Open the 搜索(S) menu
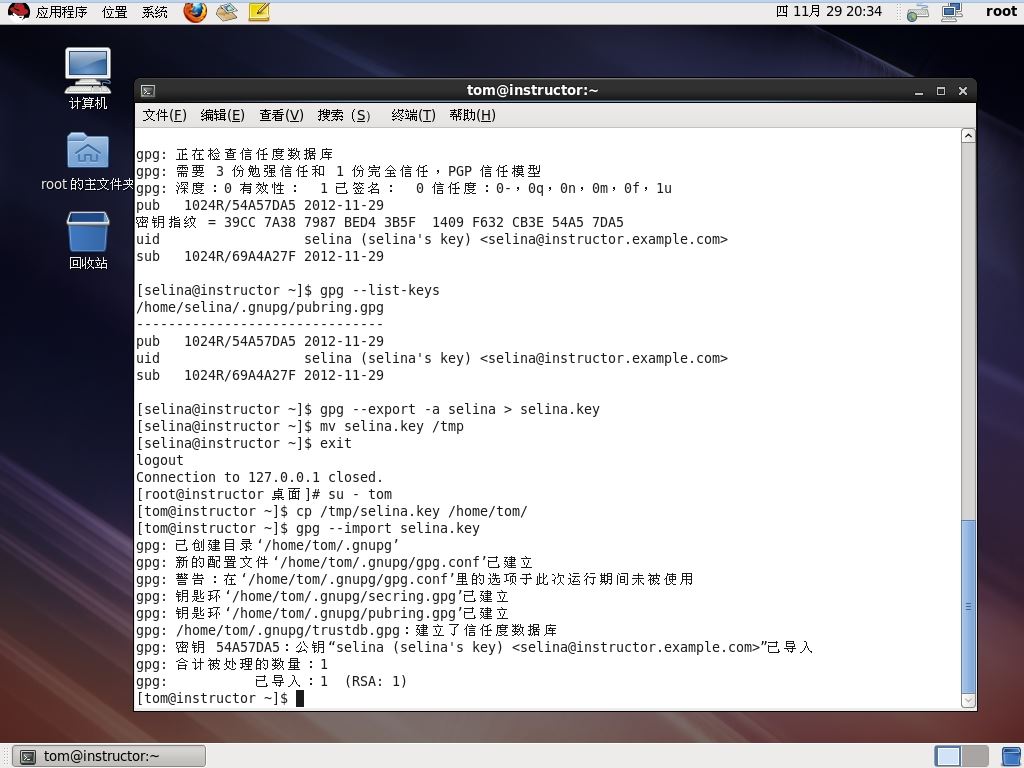Screen dimensions: 1024x768 click(x=344, y=116)
